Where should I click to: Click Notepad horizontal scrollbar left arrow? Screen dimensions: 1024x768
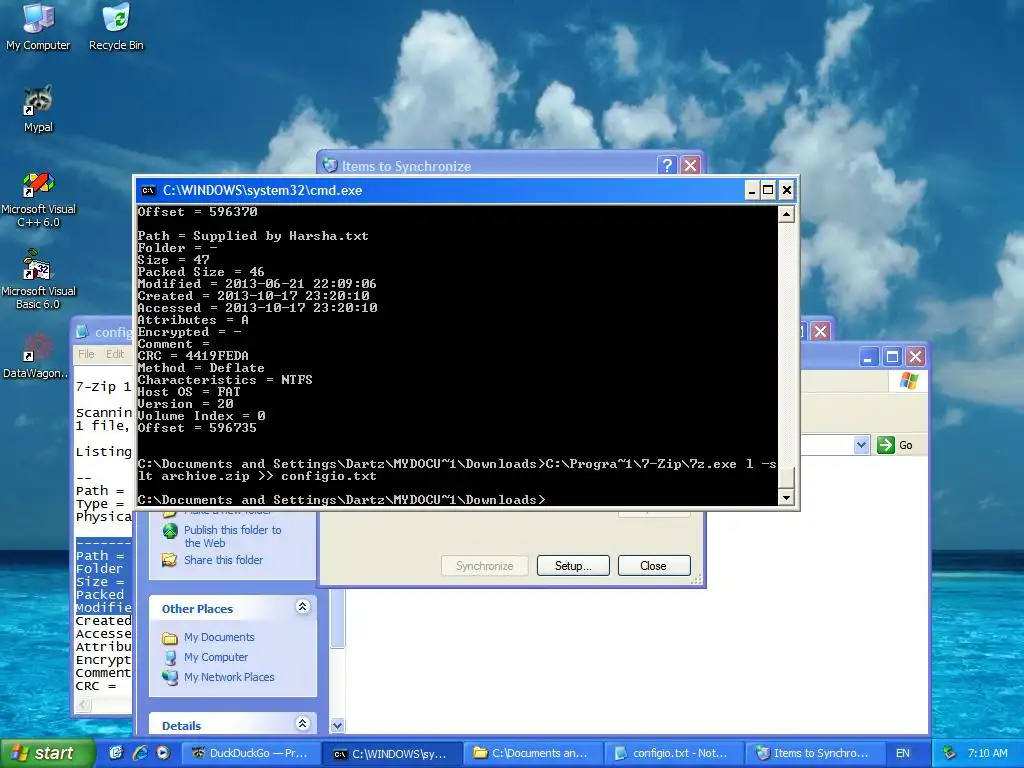click(83, 704)
